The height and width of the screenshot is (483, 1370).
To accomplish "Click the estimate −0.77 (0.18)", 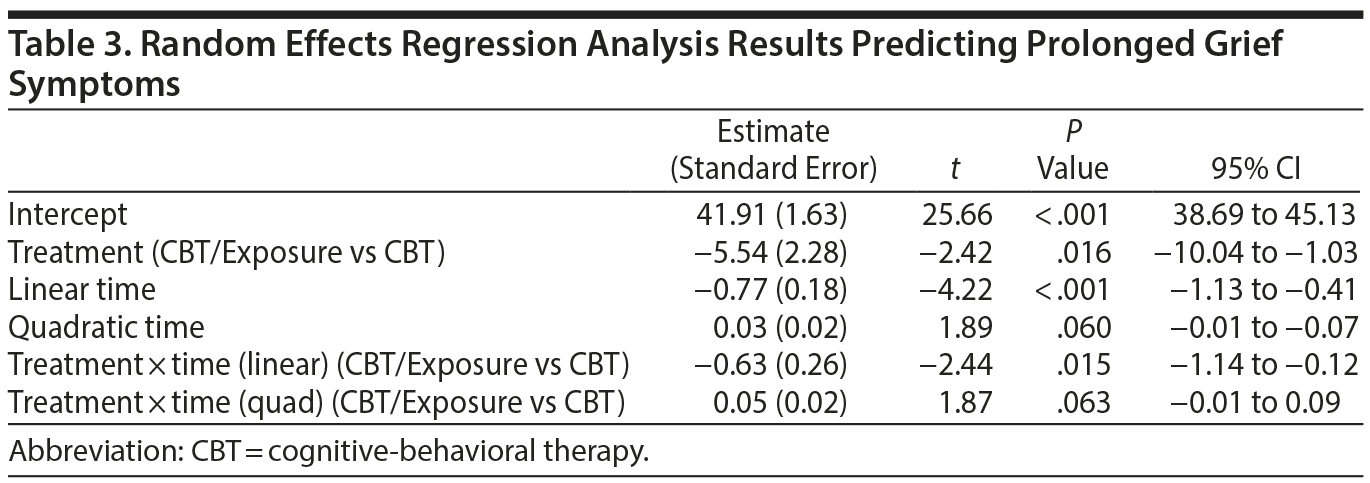I will point(775,290).
